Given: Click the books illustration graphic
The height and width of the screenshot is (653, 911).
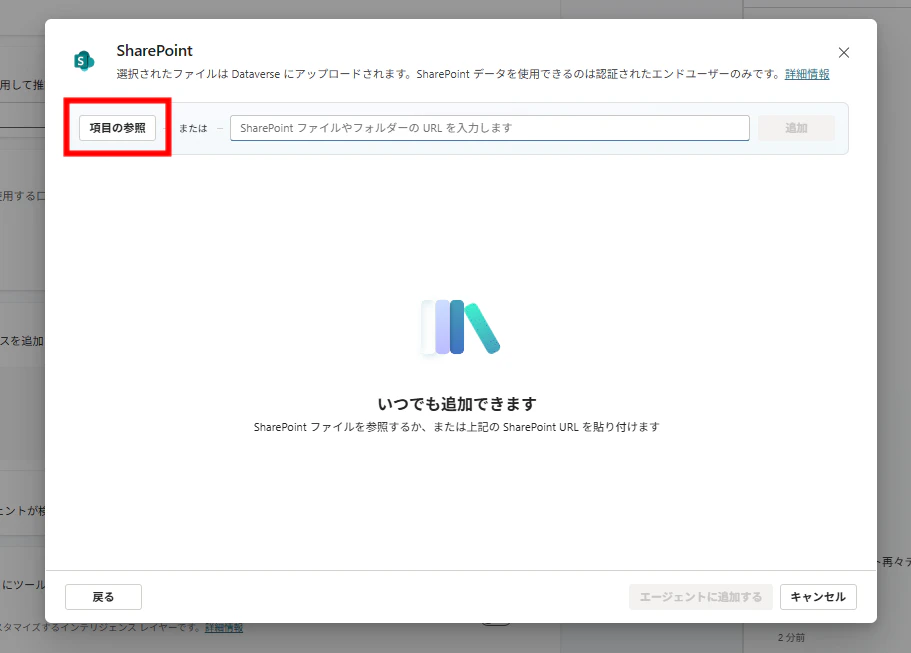Looking at the screenshot, I should tap(460, 327).
